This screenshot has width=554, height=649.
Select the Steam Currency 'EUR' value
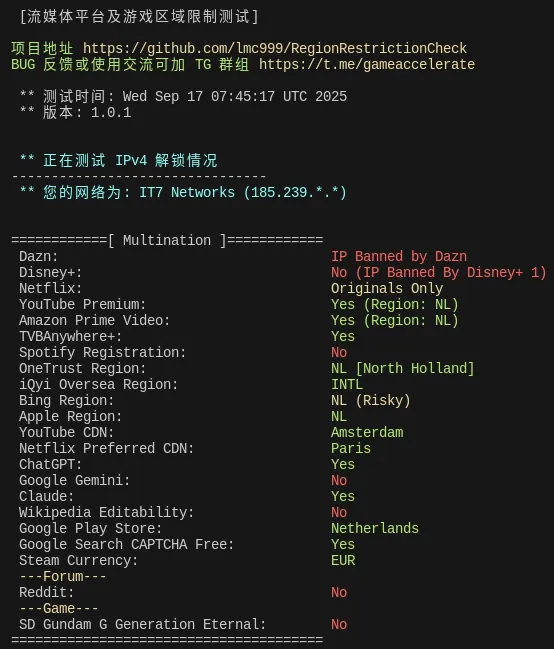[x=343, y=560]
